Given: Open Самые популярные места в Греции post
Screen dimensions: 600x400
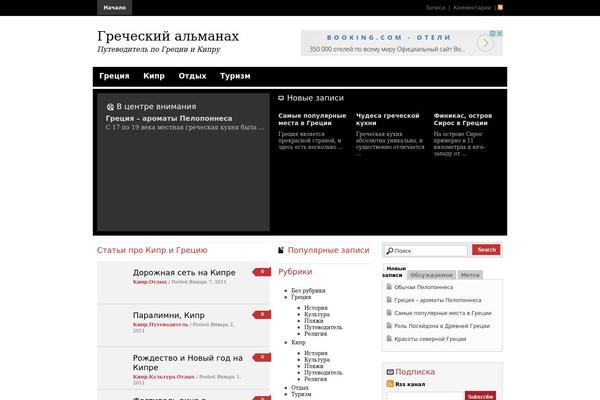Looking at the screenshot, I should point(312,119).
